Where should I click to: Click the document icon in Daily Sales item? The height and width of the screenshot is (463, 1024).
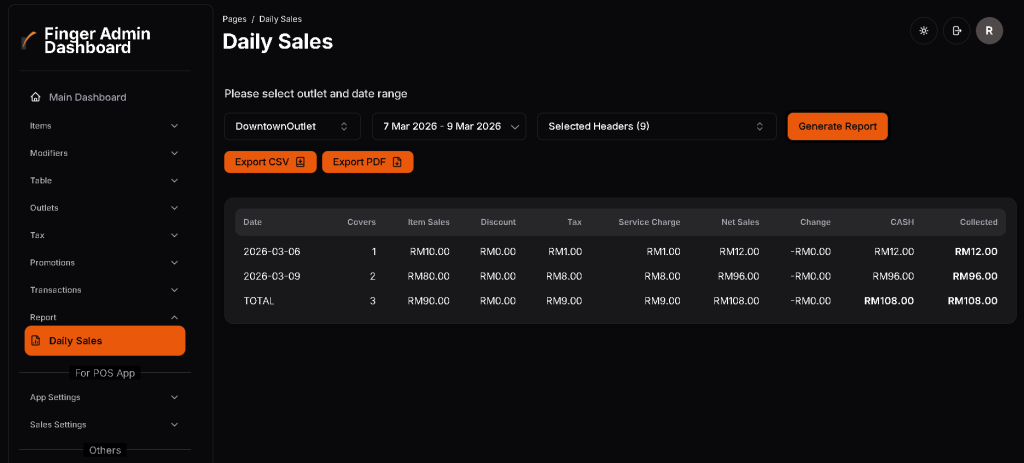[x=36, y=341]
